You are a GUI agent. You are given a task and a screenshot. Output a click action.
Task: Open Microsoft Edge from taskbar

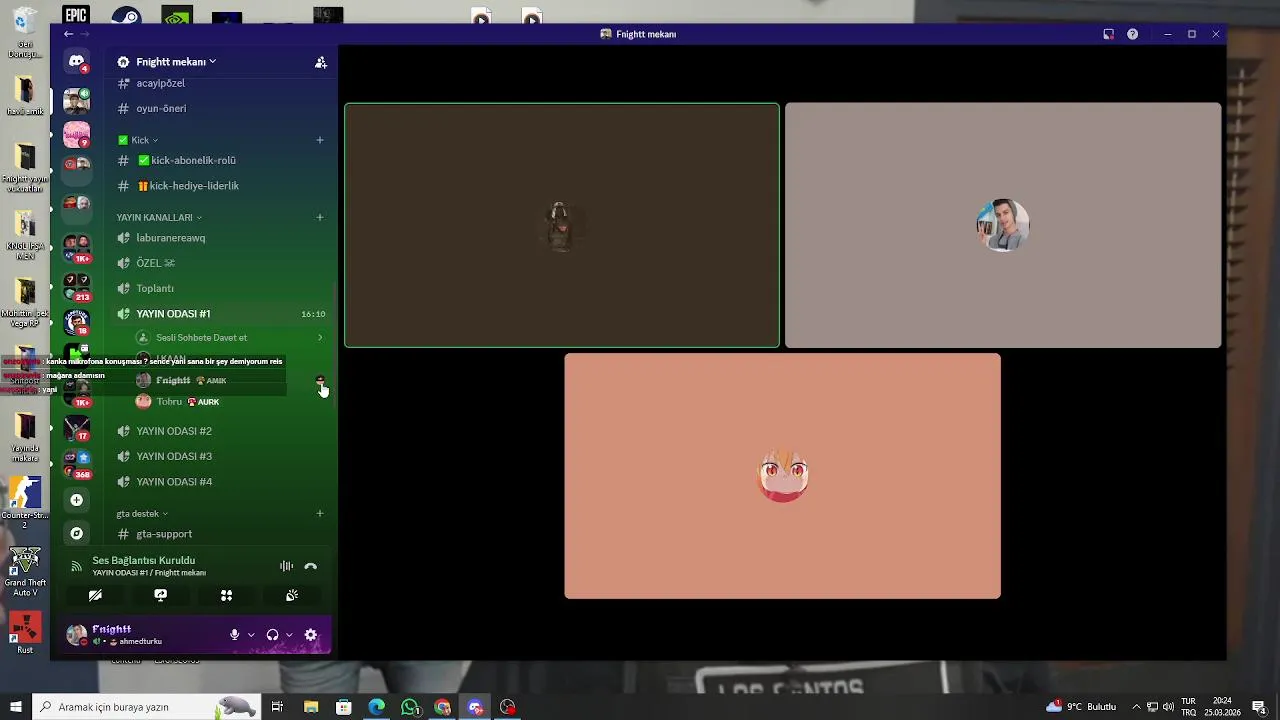point(376,707)
